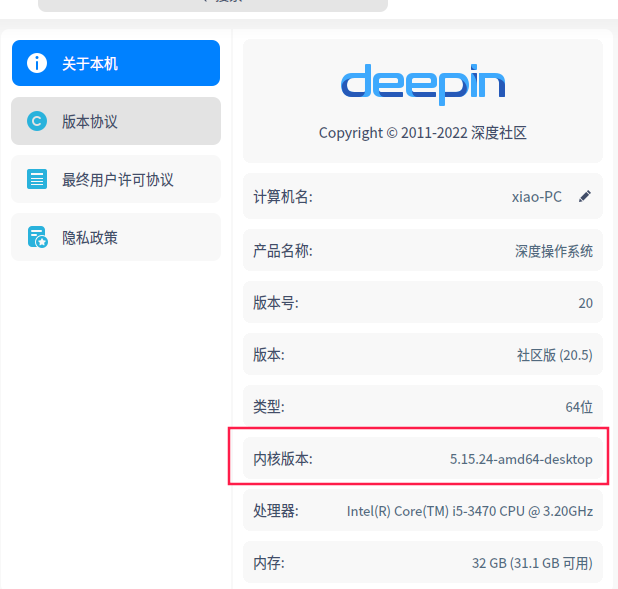Click the 计算机名 label
The image size is (618, 589).
(x=283, y=196)
